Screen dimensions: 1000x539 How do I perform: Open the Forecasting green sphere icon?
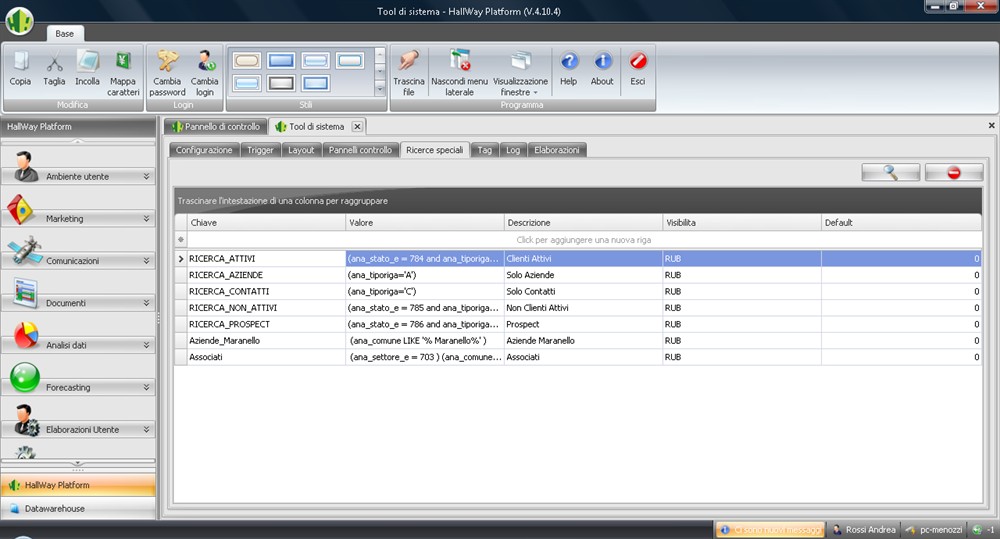coord(26,377)
